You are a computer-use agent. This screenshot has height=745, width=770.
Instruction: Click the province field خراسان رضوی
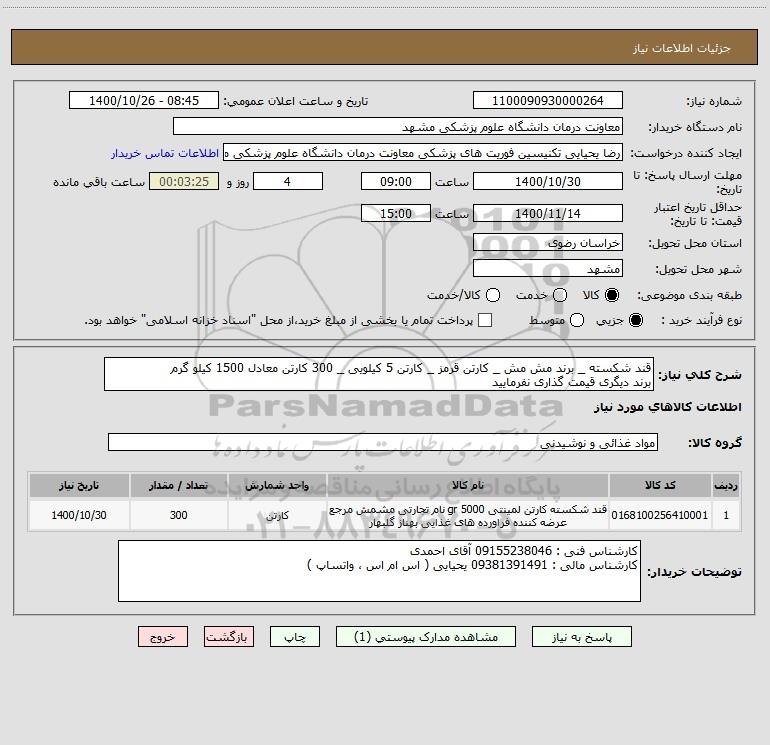[548, 243]
